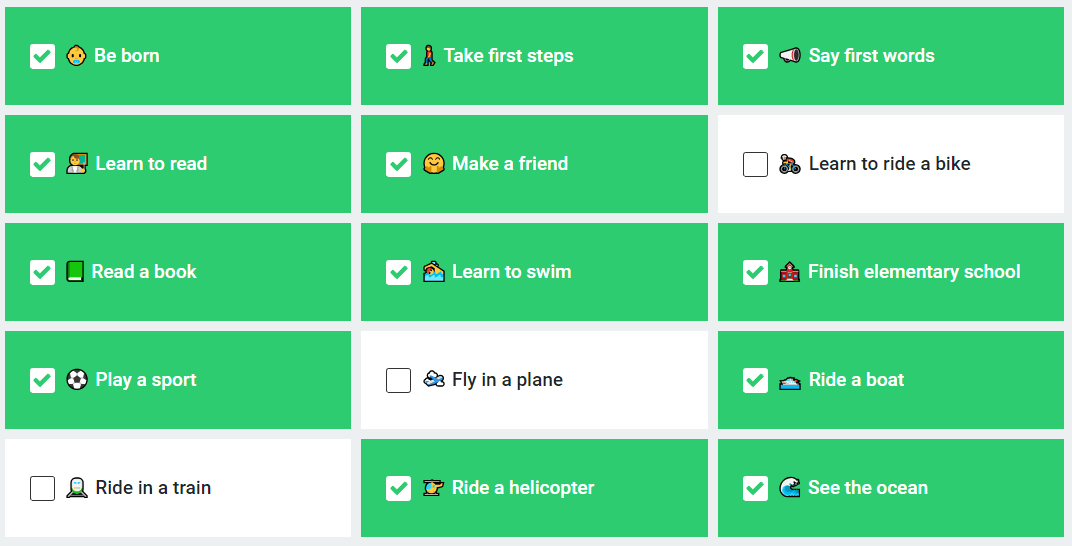The height and width of the screenshot is (546, 1072).
Task: Click the airplane icon for Fly in a plane
Action: (x=434, y=380)
